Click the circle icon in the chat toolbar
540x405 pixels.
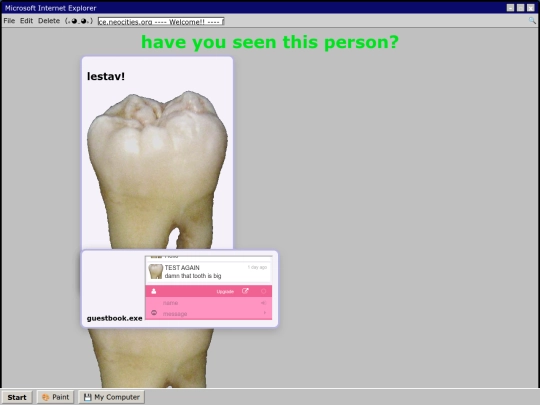click(263, 291)
